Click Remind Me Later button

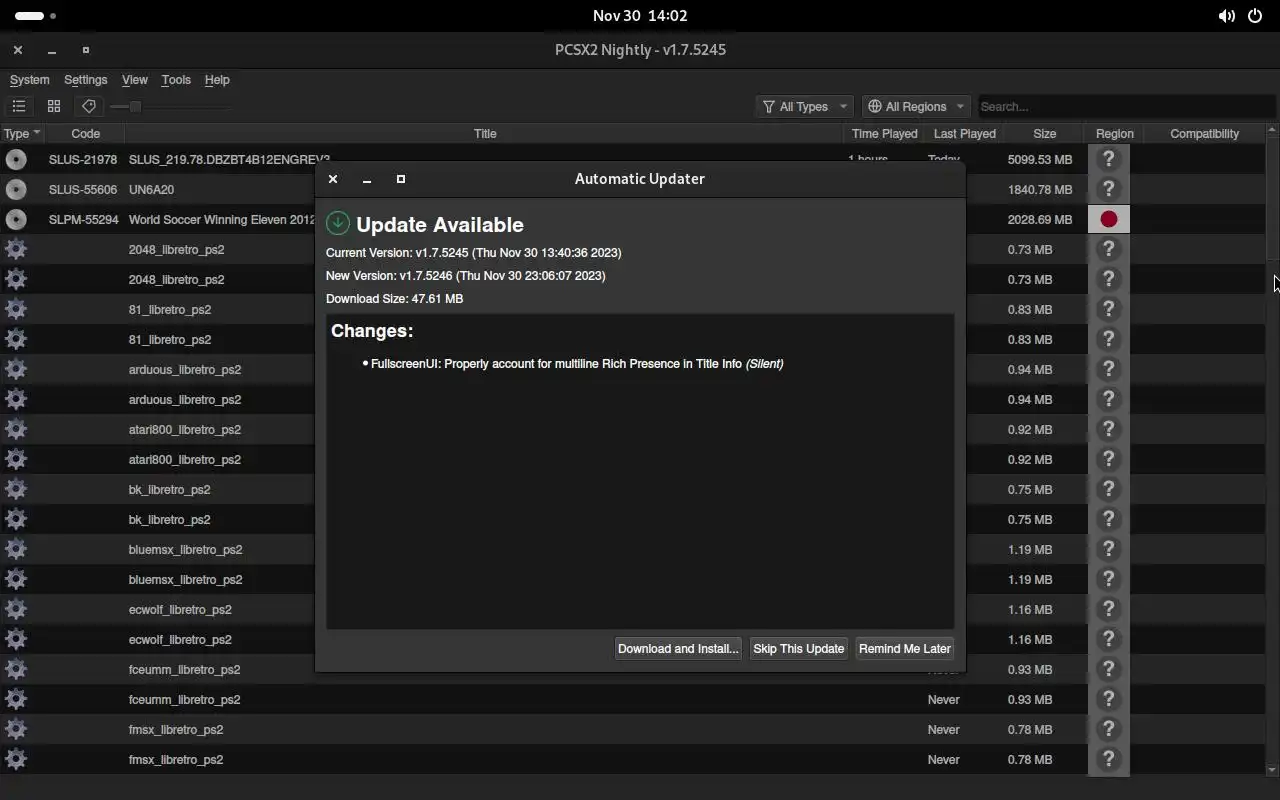click(x=905, y=648)
